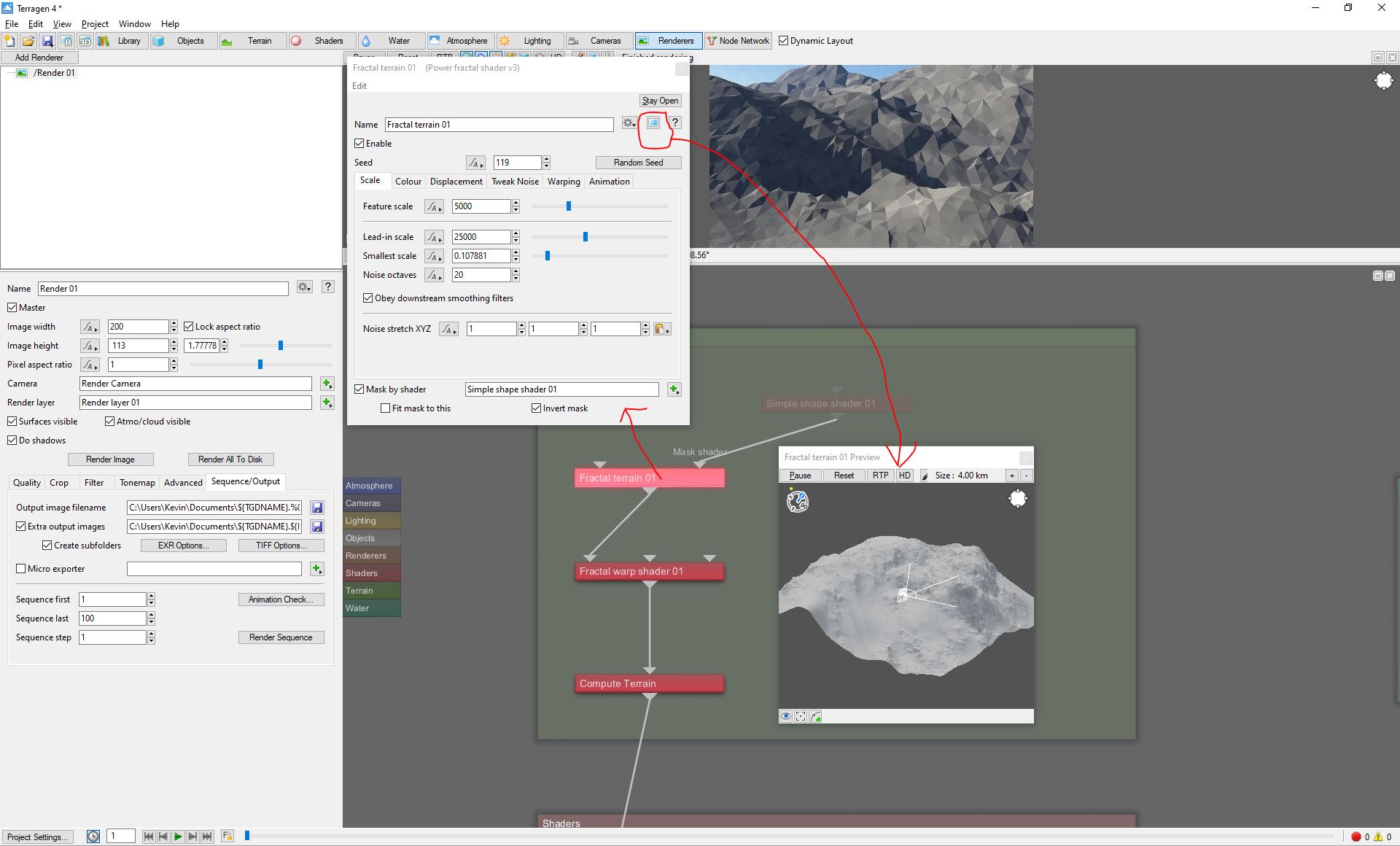Open the Library from the toolbar
This screenshot has height=846, width=1400.
[121, 41]
